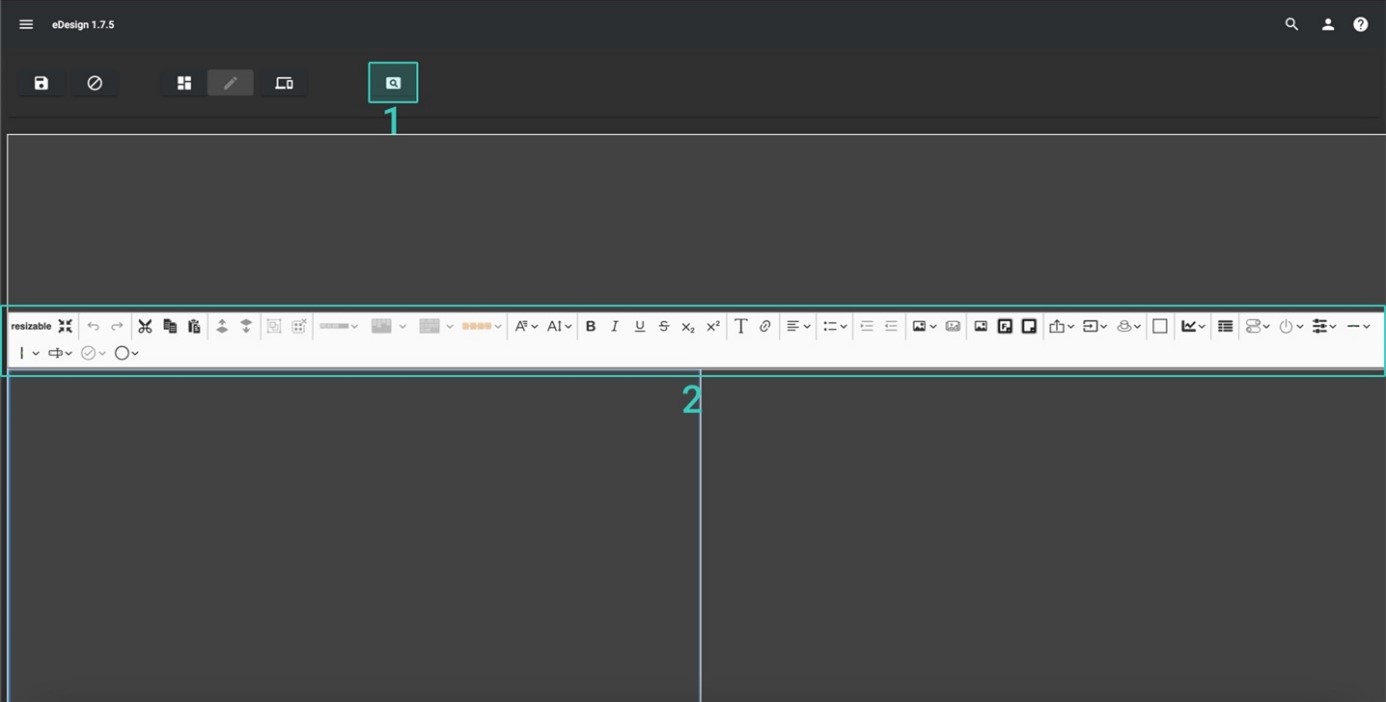The width and height of the screenshot is (1386, 702).
Task: Toggle underline formatting
Action: (639, 326)
